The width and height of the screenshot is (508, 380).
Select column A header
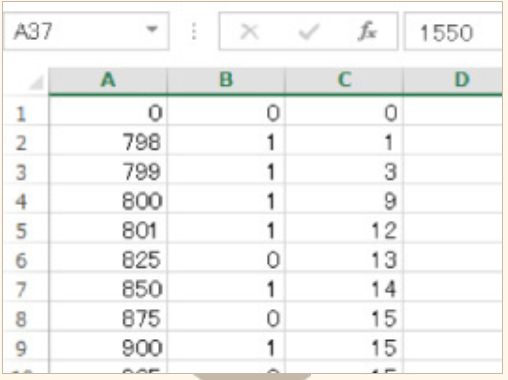point(108,81)
